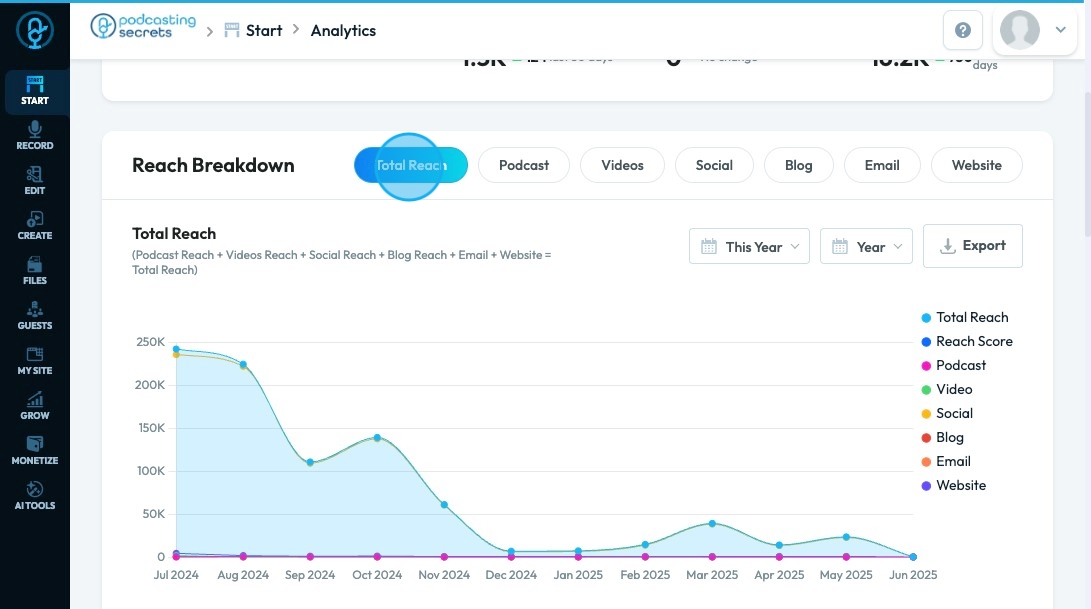Select the Videos tab
This screenshot has height=609, width=1091.
click(x=622, y=165)
